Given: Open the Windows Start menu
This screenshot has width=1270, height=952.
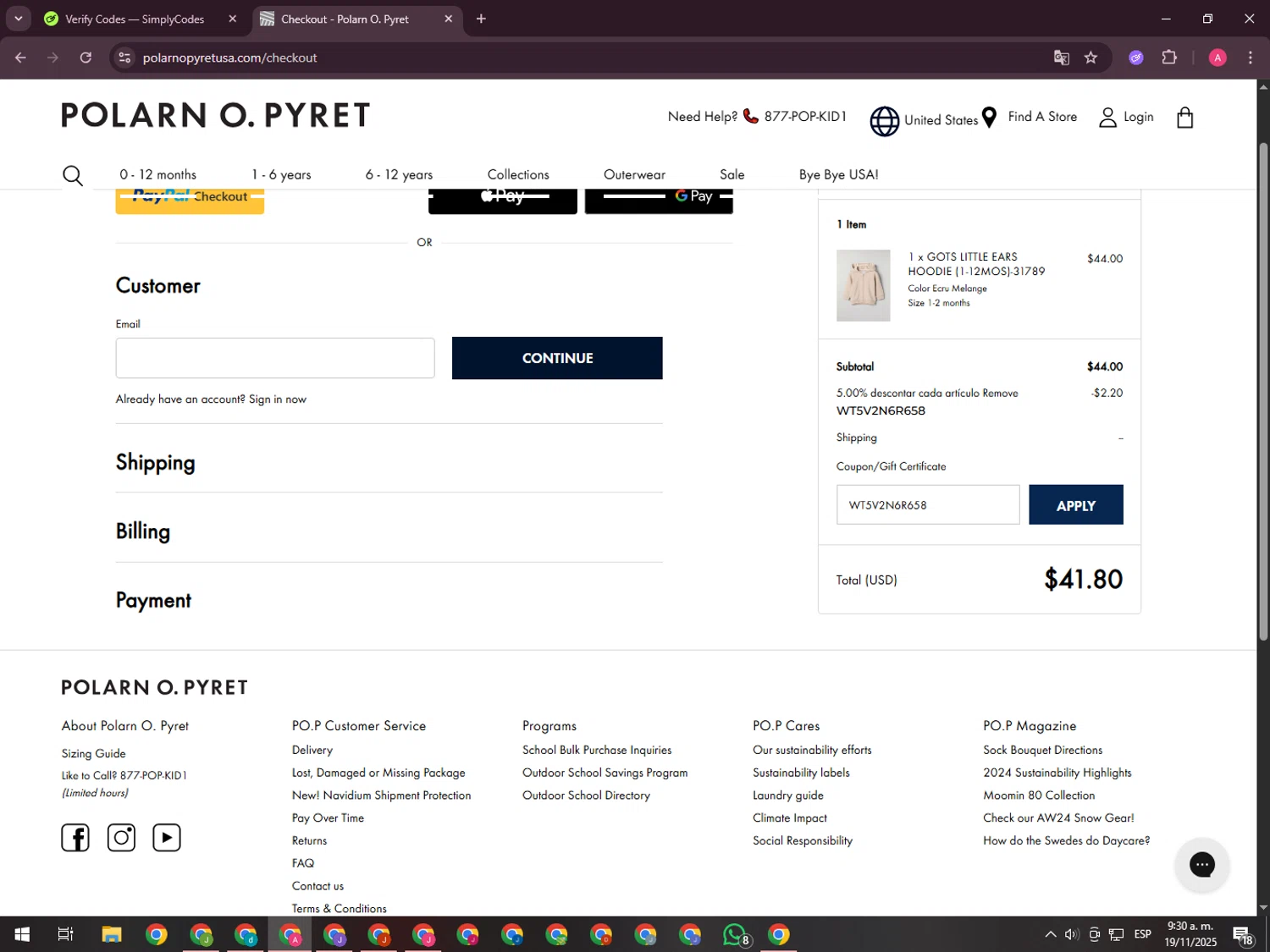Looking at the screenshot, I should [22, 934].
